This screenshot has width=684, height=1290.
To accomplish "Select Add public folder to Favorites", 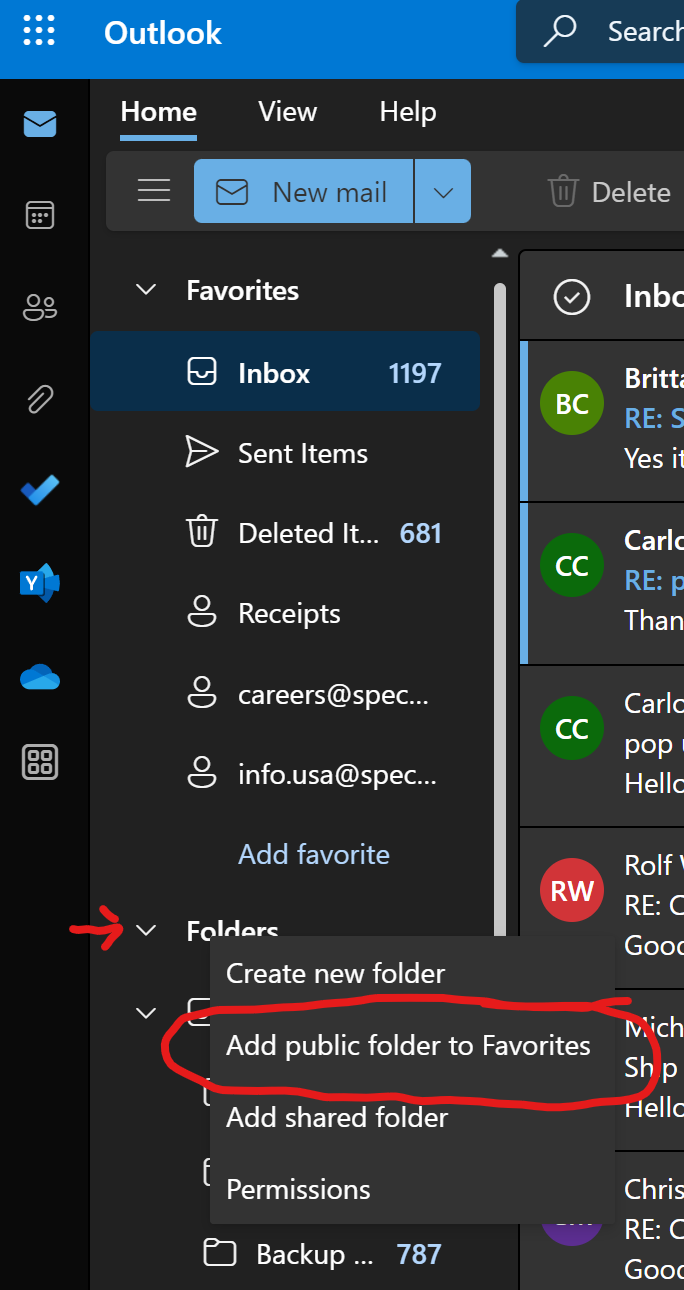I will tap(408, 1046).
